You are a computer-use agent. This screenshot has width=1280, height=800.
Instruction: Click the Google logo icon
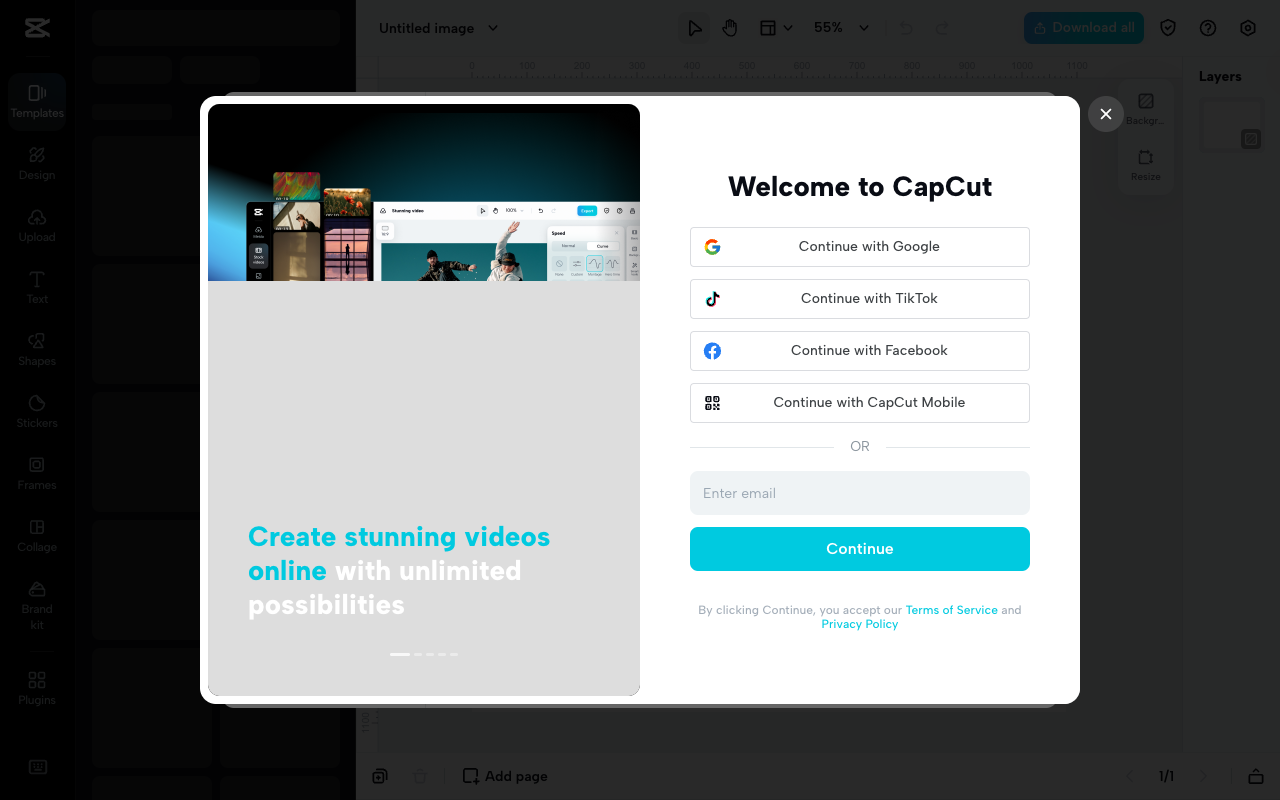coord(712,247)
